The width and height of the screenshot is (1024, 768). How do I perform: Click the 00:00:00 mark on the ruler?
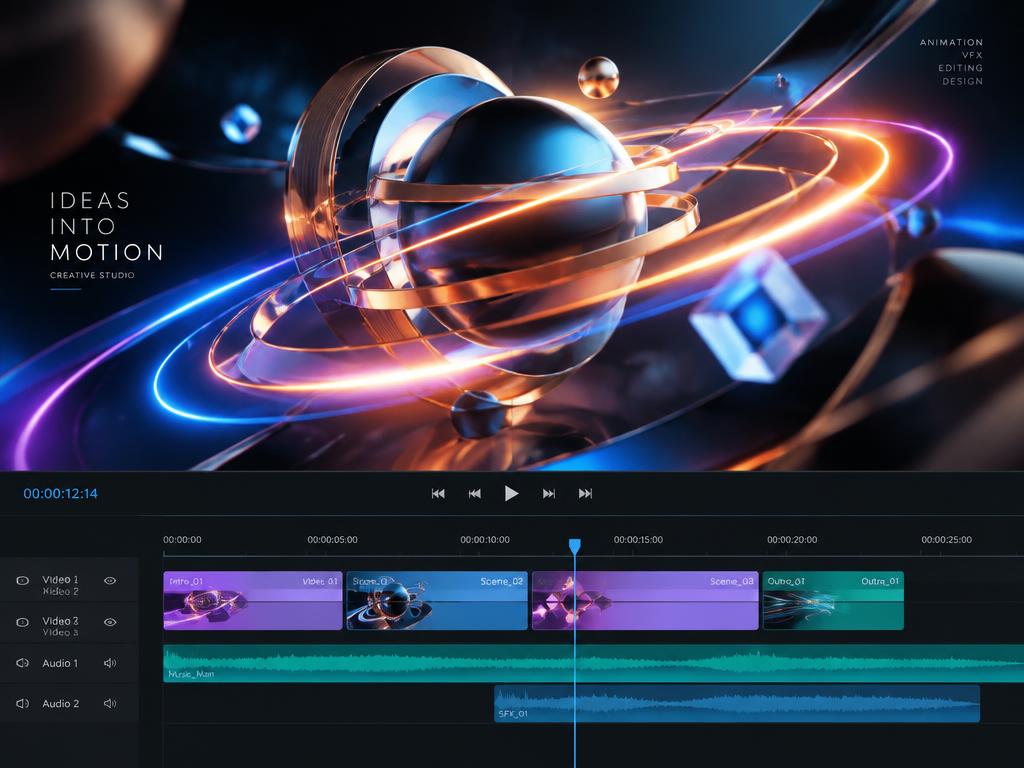point(182,539)
